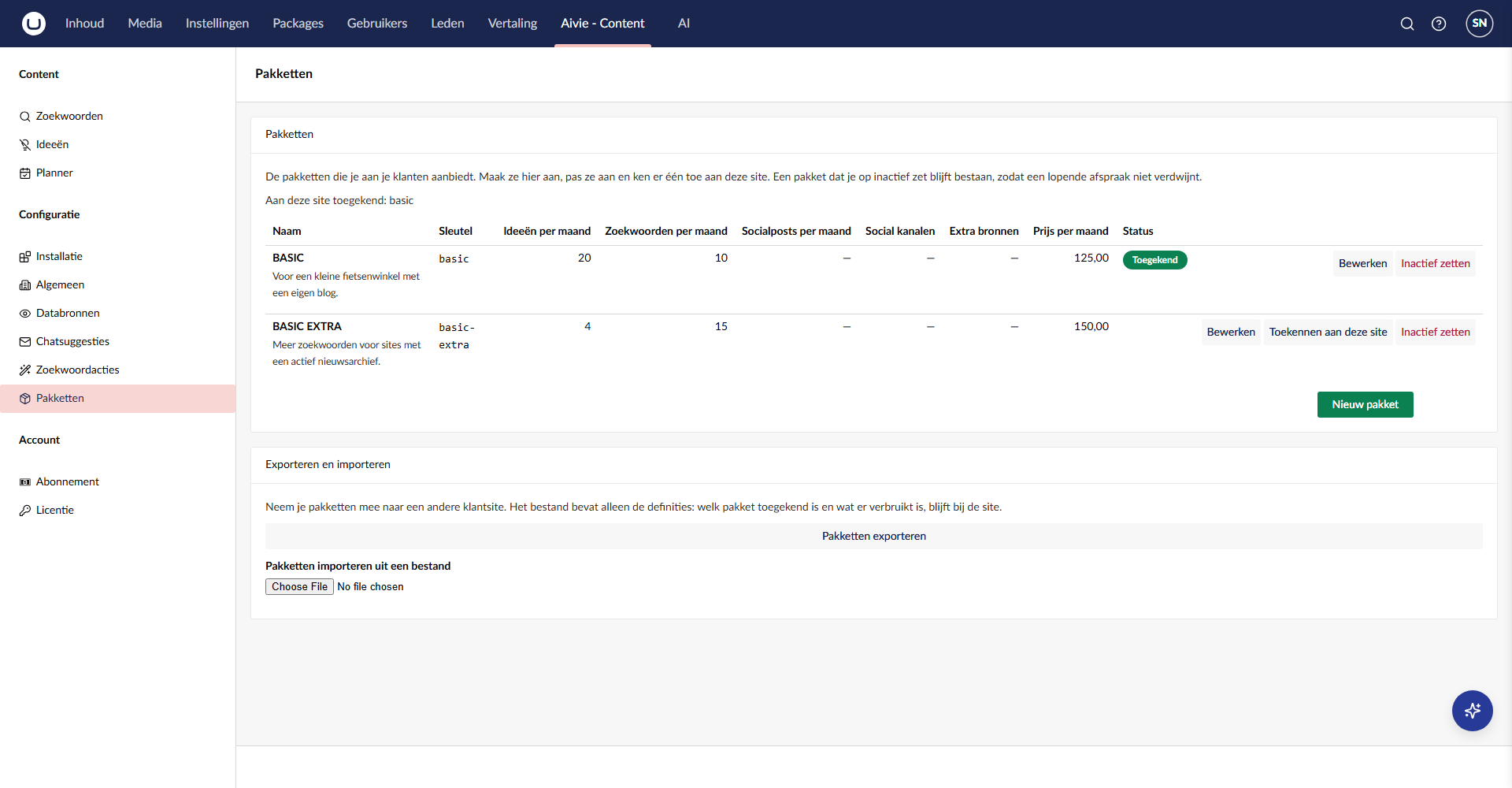The image size is (1512, 788).
Task: Click the basic-extra key cell
Action: pyautogui.click(x=457, y=336)
